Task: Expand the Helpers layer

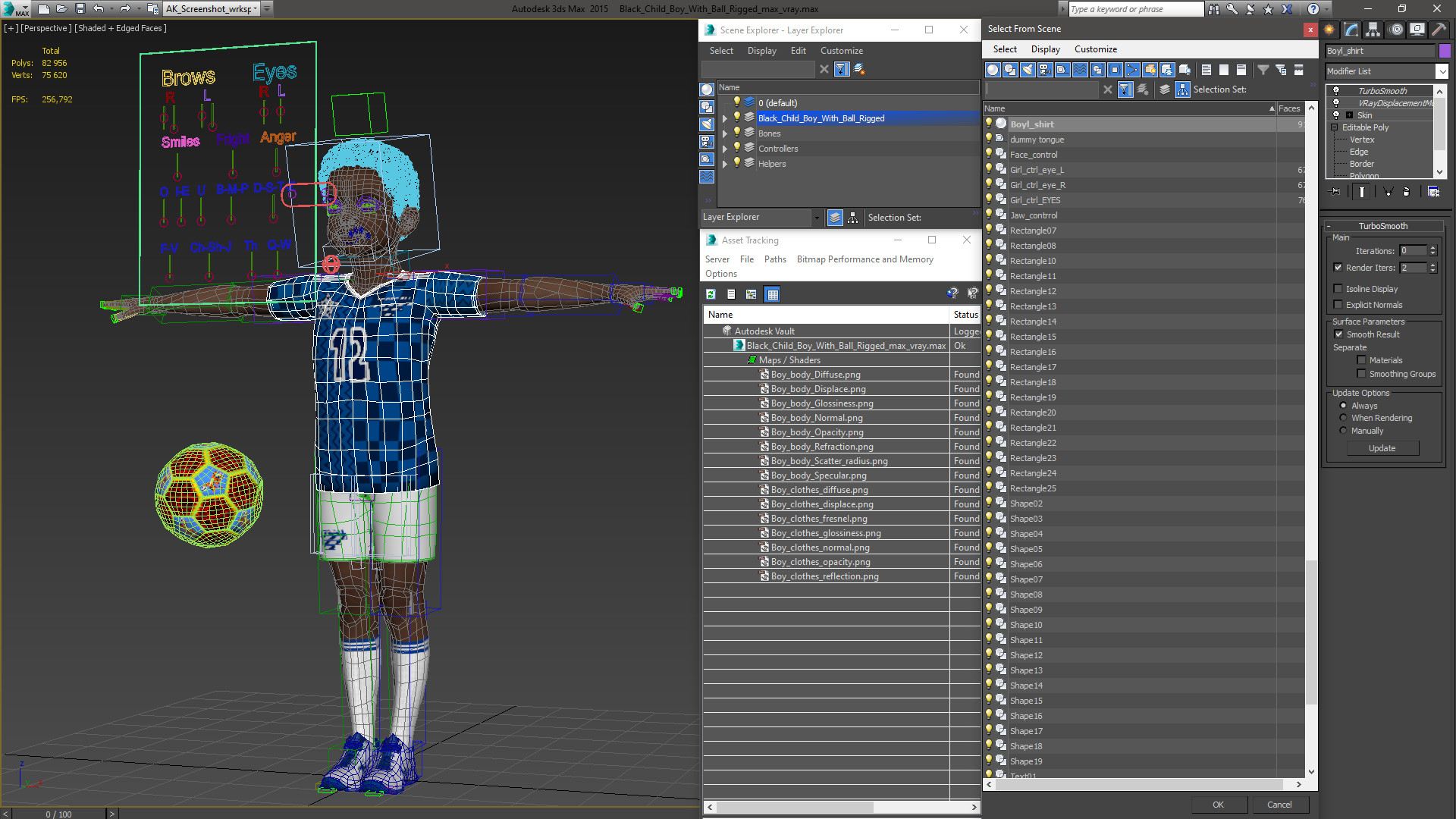Action: pos(725,164)
